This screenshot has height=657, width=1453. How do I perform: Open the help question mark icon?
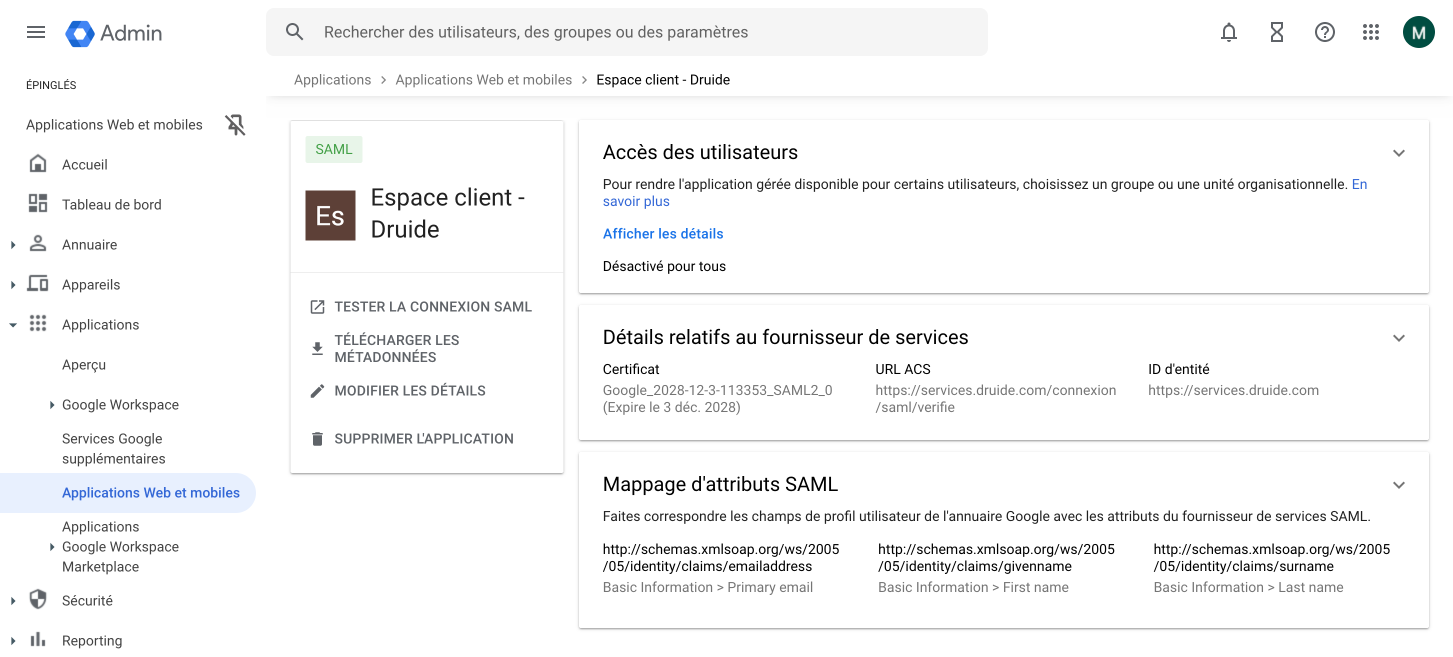click(x=1325, y=32)
